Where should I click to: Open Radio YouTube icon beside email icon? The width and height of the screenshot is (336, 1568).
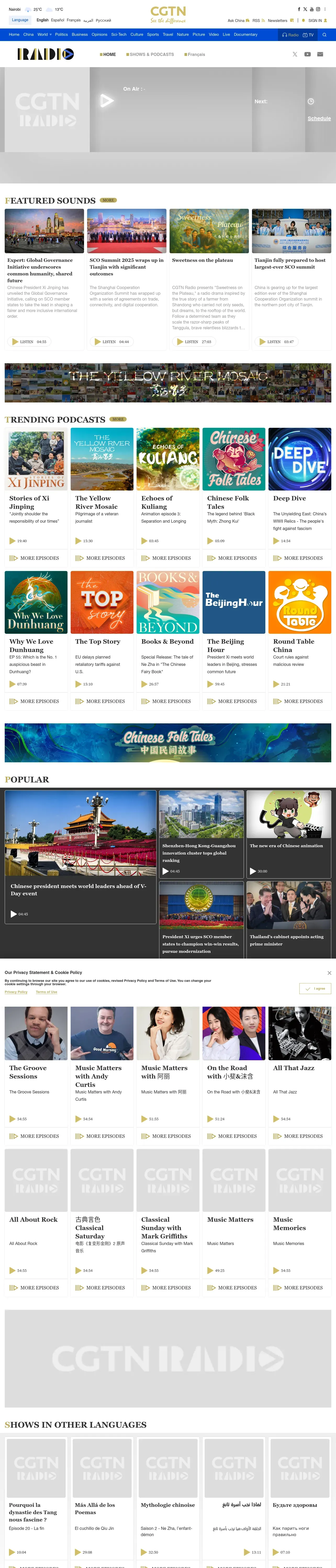pos(307,54)
